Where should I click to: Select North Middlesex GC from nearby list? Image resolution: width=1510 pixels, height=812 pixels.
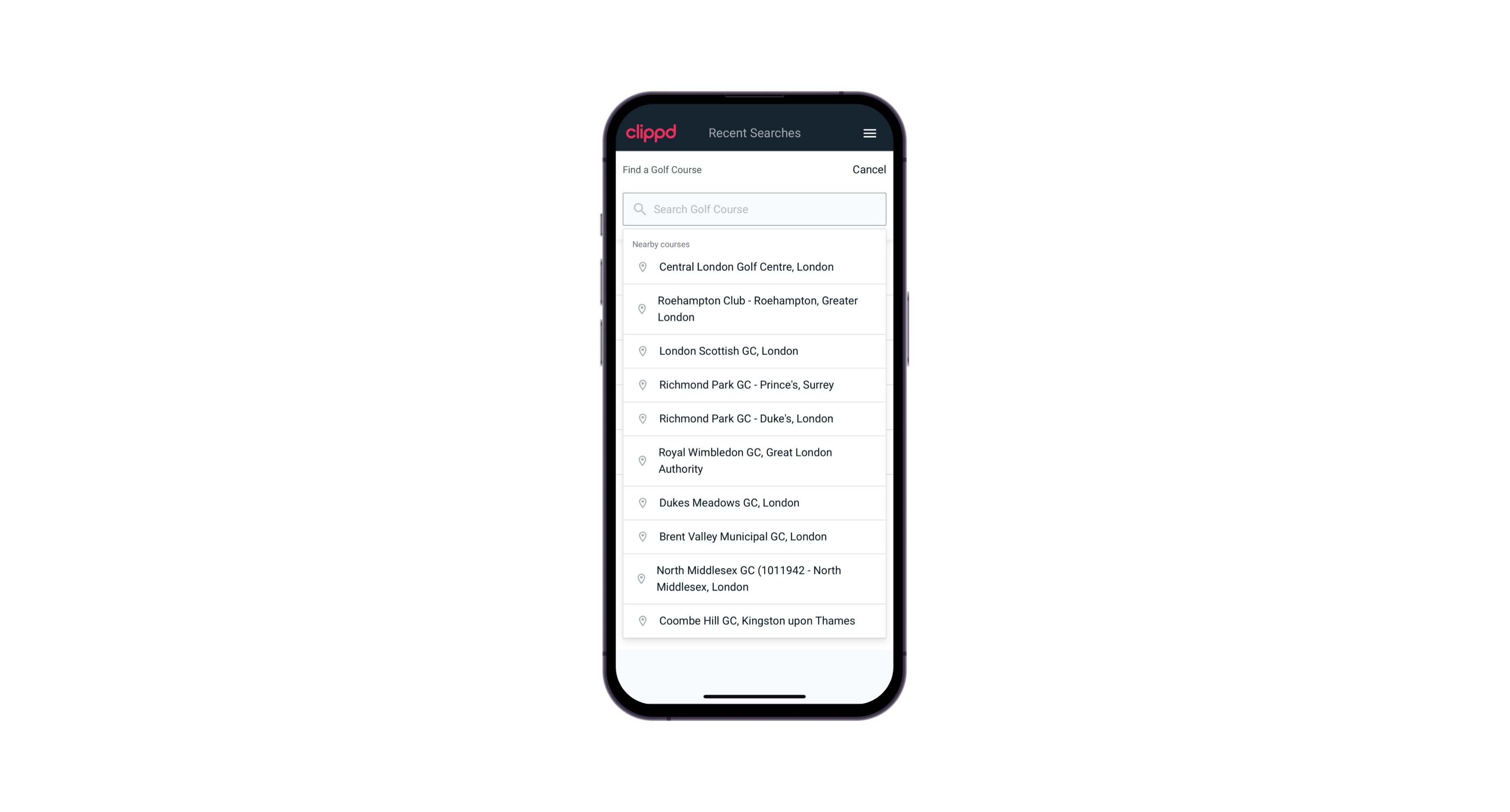click(x=755, y=579)
